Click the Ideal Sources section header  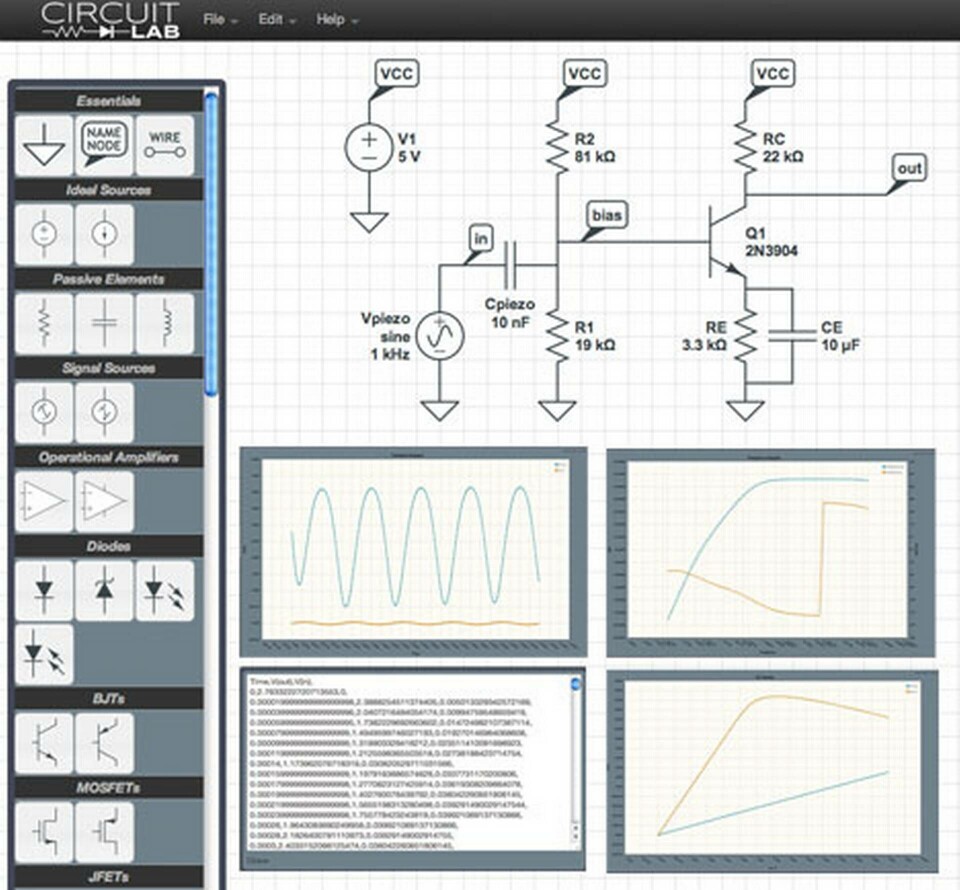click(x=109, y=190)
